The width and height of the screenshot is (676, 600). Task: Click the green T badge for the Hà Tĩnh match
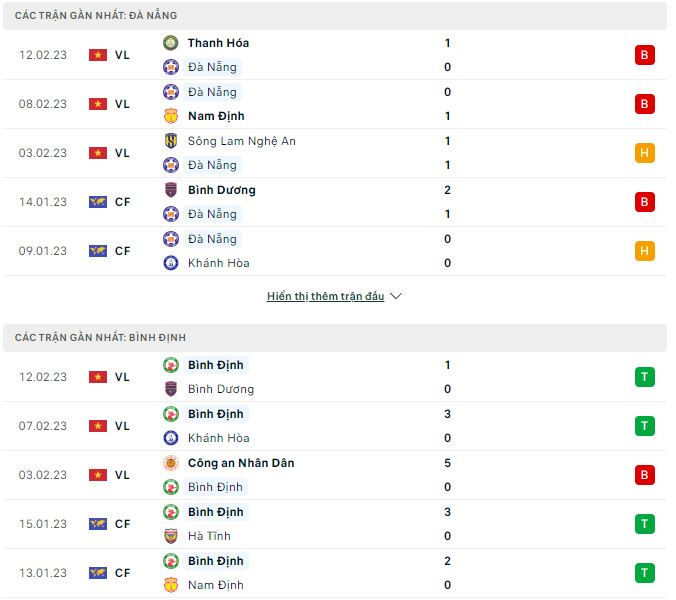point(645,524)
